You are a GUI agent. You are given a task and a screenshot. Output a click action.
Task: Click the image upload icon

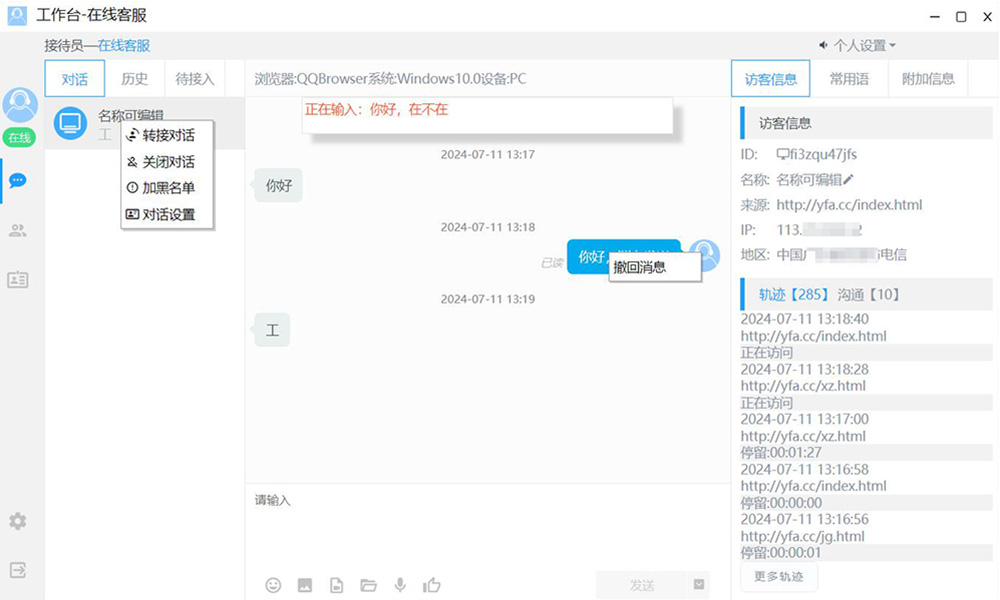click(x=305, y=585)
